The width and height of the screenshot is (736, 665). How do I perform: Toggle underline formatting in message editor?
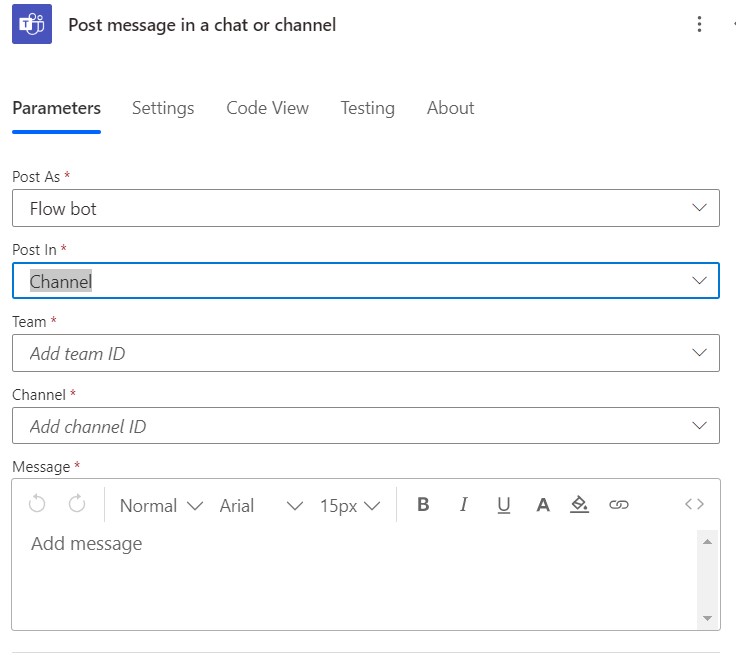click(x=504, y=505)
